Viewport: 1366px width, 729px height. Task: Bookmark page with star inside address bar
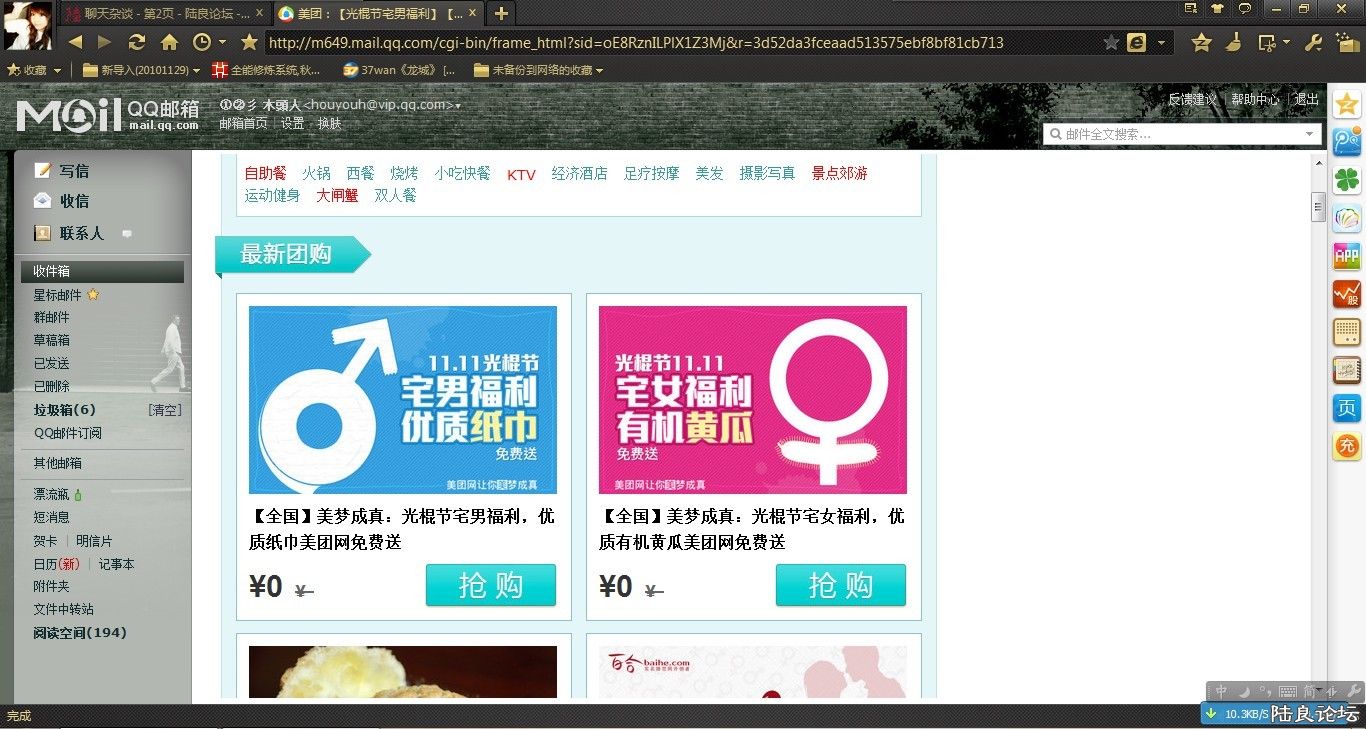point(1111,43)
